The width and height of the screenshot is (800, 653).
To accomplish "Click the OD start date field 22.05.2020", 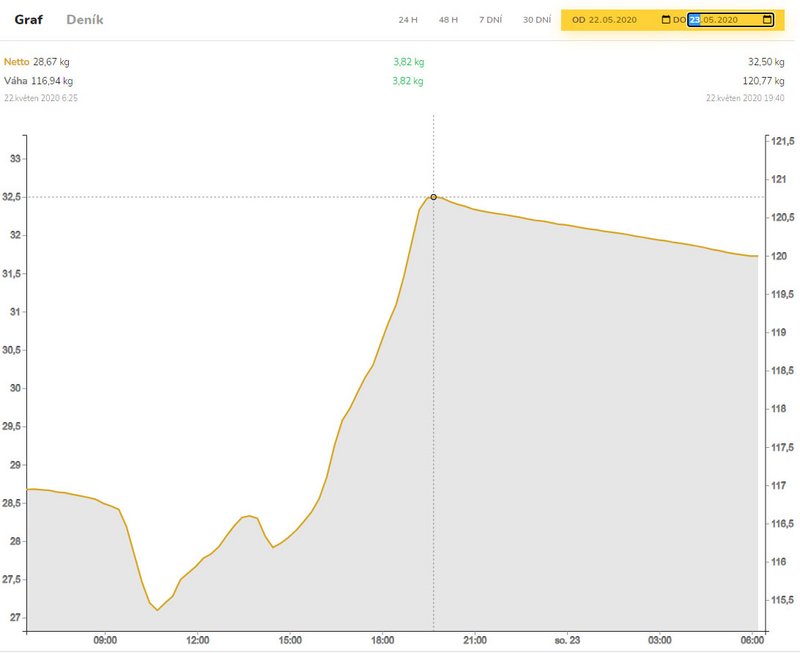I will [613, 20].
